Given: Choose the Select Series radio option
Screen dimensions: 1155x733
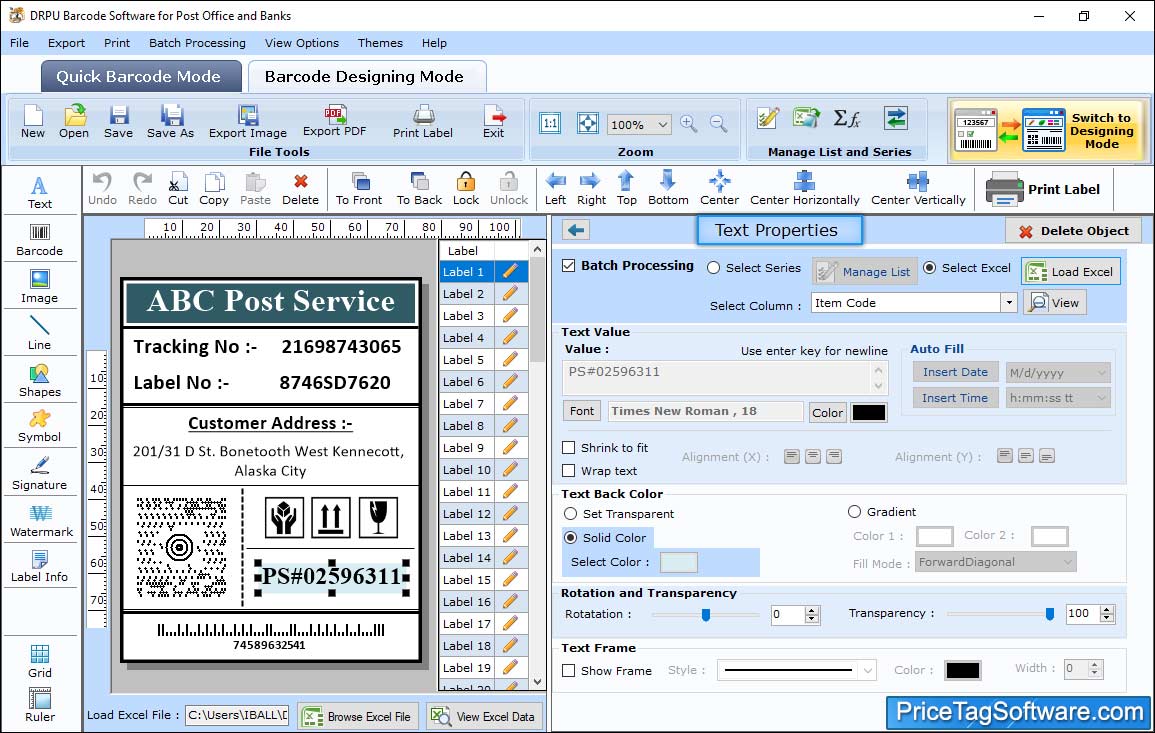Looking at the screenshot, I should [x=713, y=268].
